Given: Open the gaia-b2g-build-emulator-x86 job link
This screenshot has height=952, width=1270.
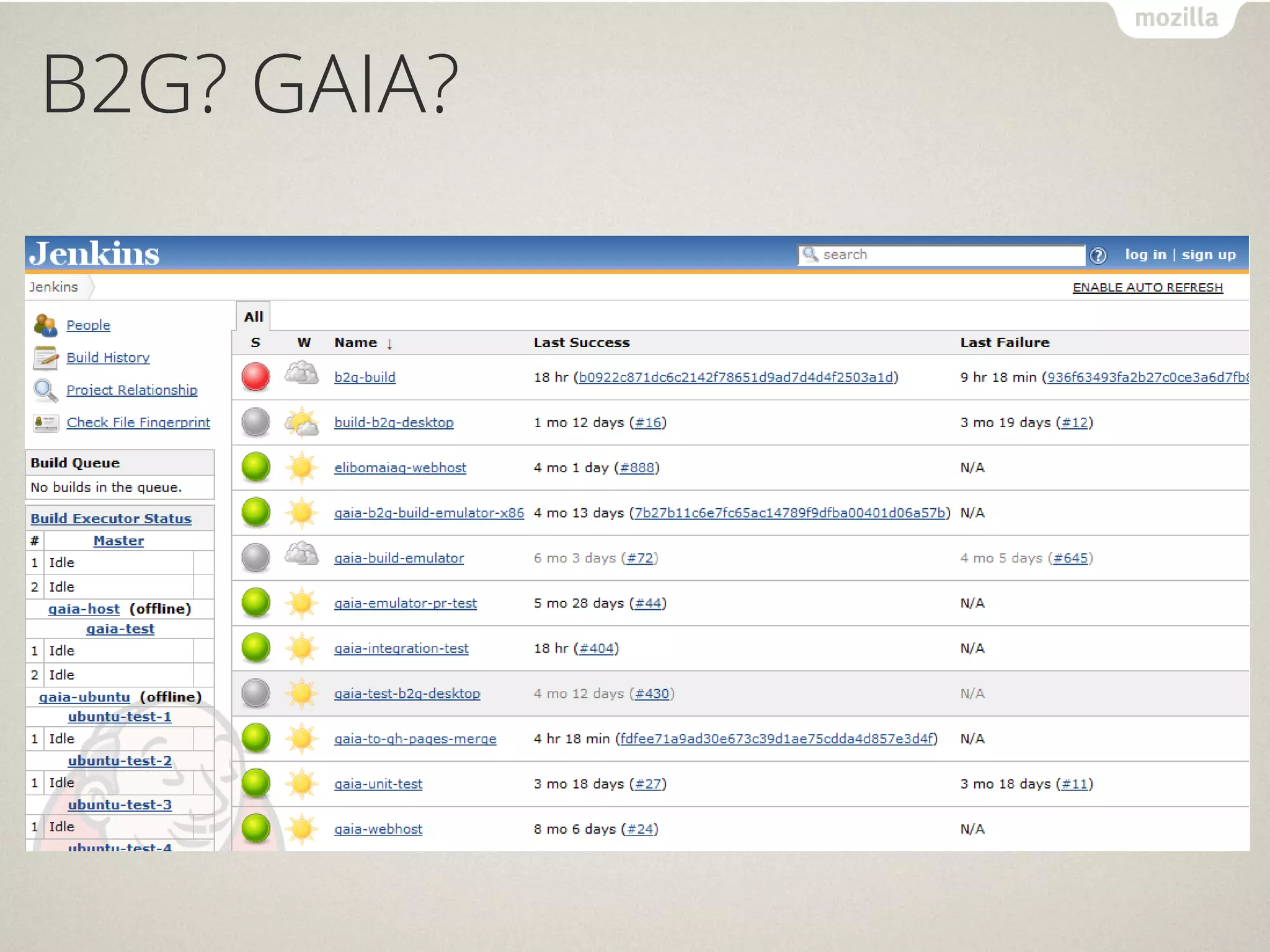Looking at the screenshot, I should coord(429,513).
